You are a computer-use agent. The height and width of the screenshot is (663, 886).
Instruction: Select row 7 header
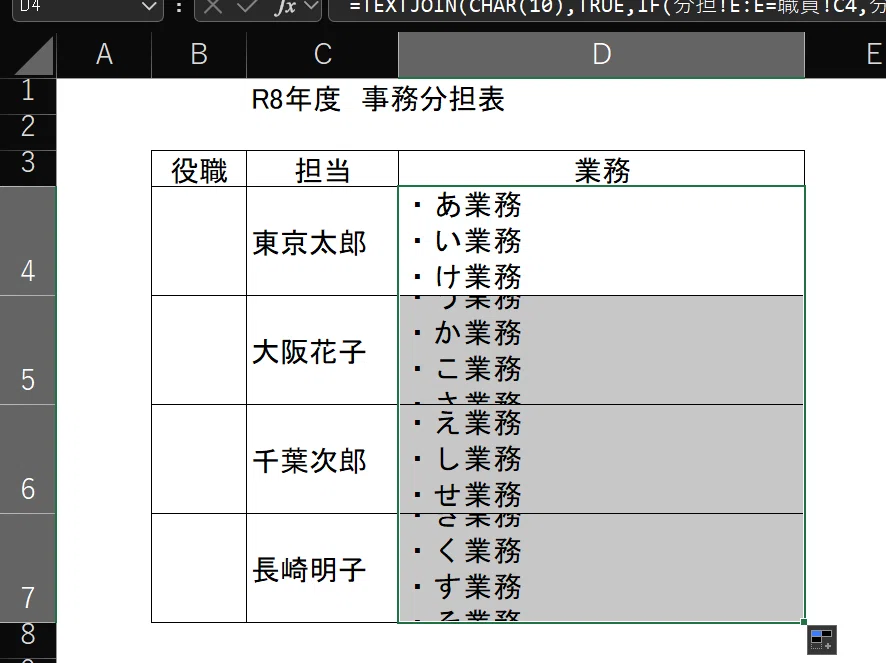28,568
